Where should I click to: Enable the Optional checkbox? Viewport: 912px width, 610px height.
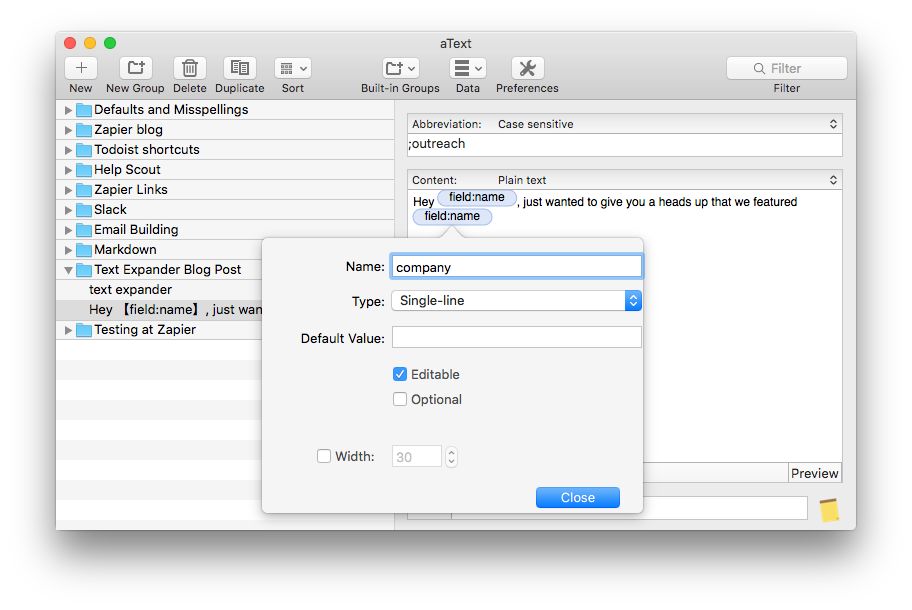[400, 399]
